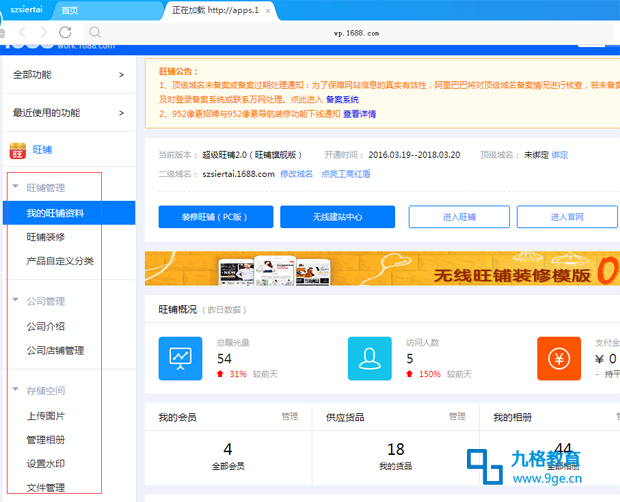Viewport: 620px width, 502px height.
Task: Click the 访问人数 value 5
Action: coord(410,359)
